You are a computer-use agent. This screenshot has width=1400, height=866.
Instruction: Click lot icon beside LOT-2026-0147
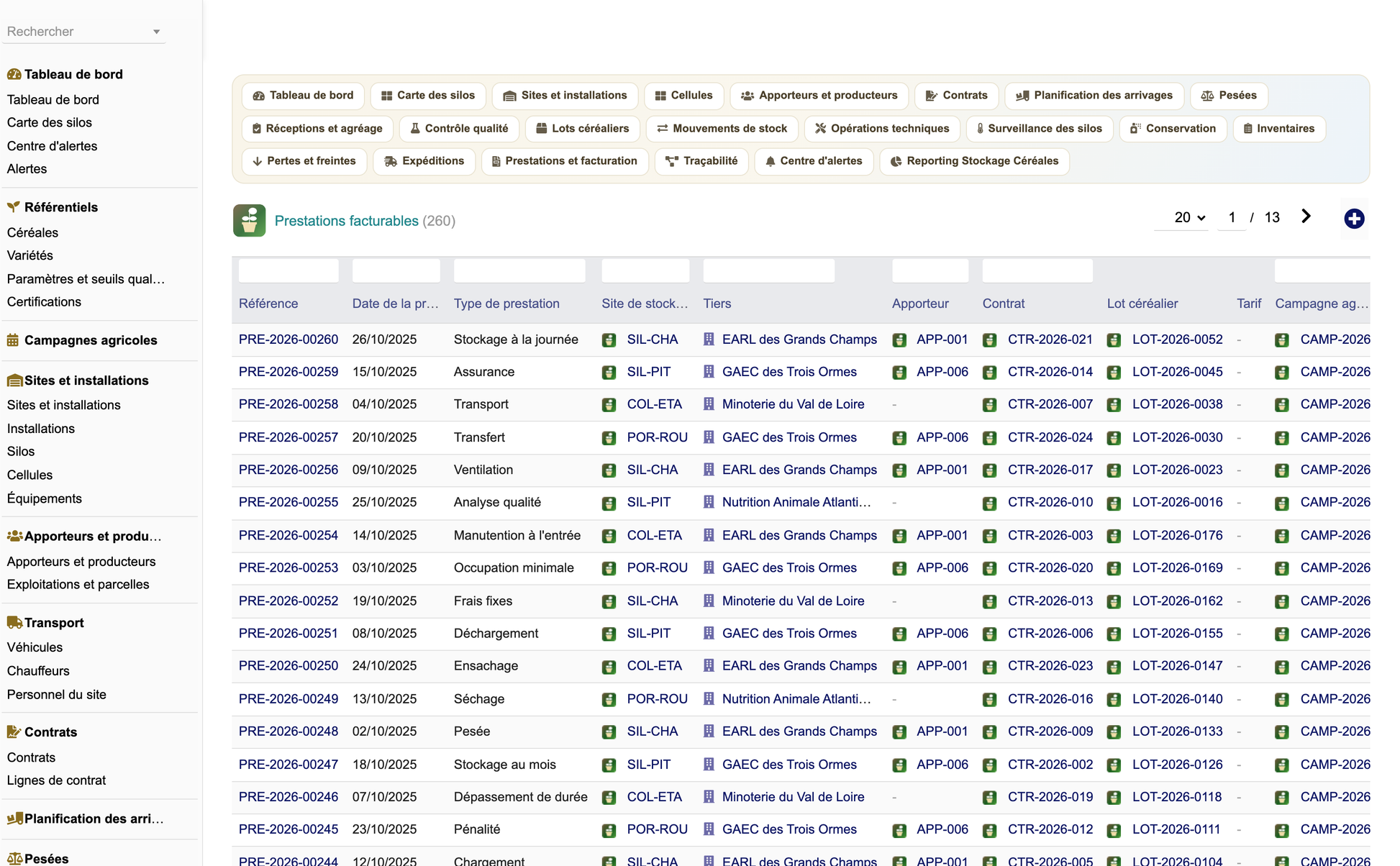coord(1114,667)
